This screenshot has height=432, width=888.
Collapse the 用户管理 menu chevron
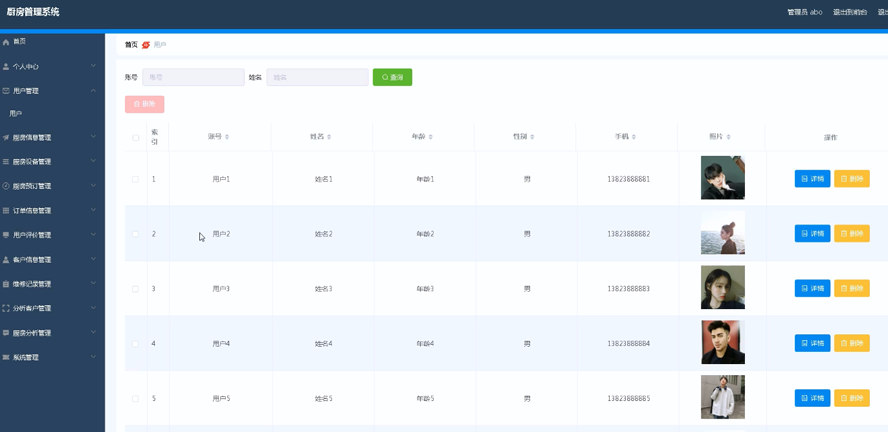click(94, 91)
